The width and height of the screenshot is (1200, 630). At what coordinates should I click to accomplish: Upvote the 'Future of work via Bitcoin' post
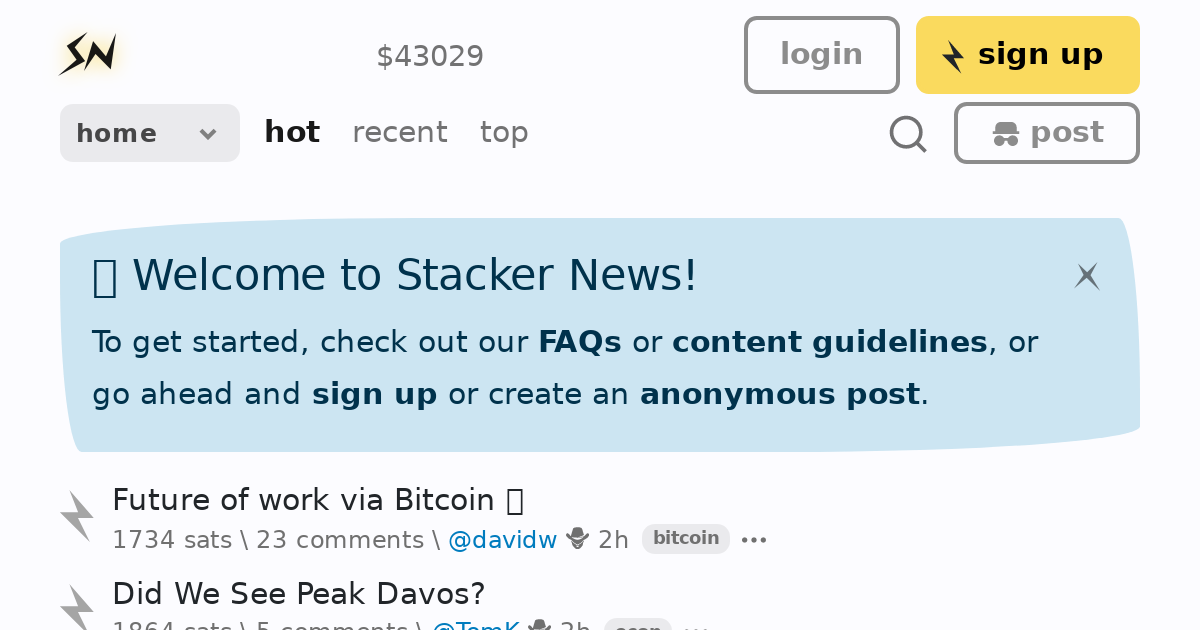coord(77,516)
